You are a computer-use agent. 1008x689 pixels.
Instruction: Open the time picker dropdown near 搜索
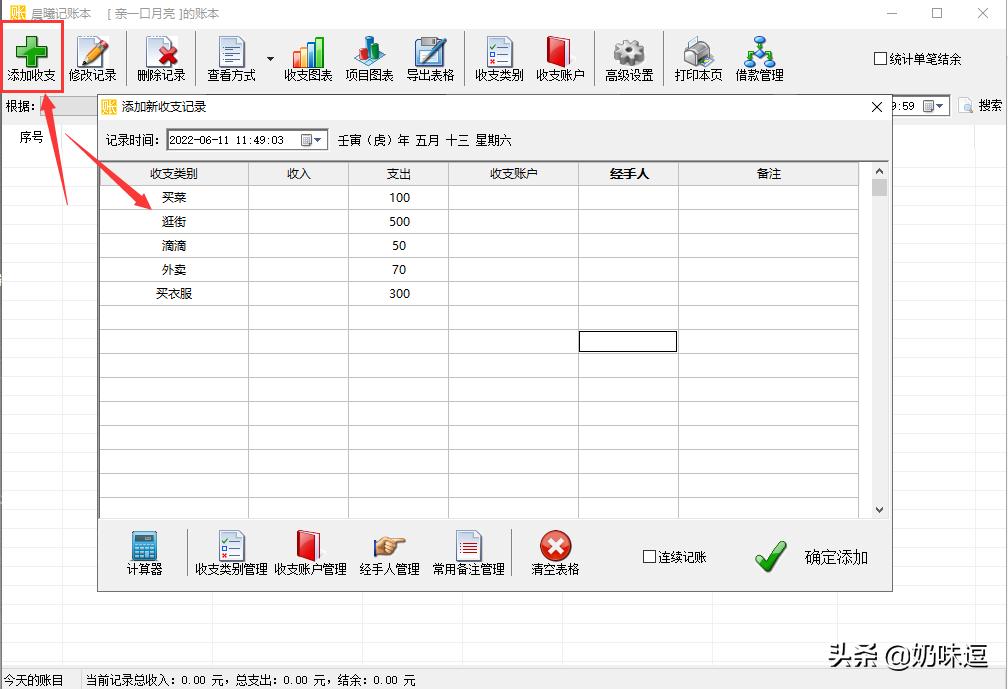[x=937, y=105]
